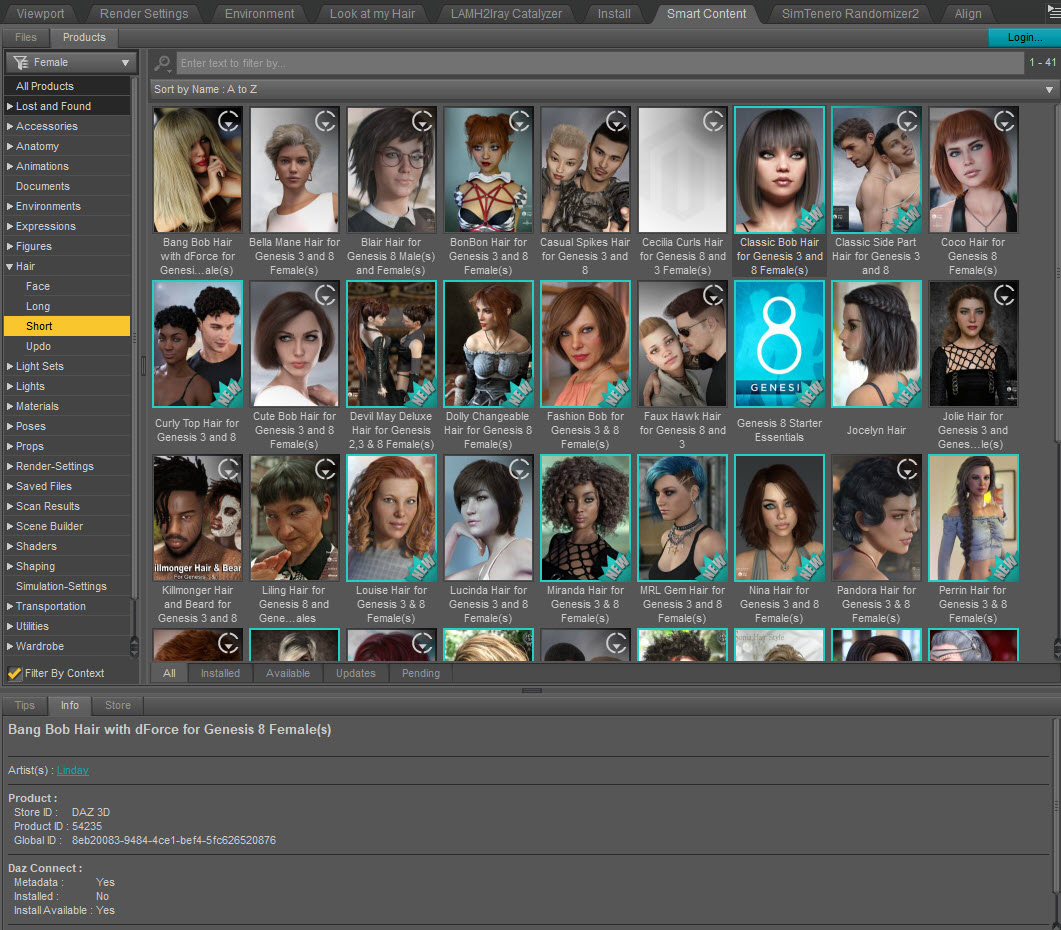Expand the Accessories category

coord(10,126)
